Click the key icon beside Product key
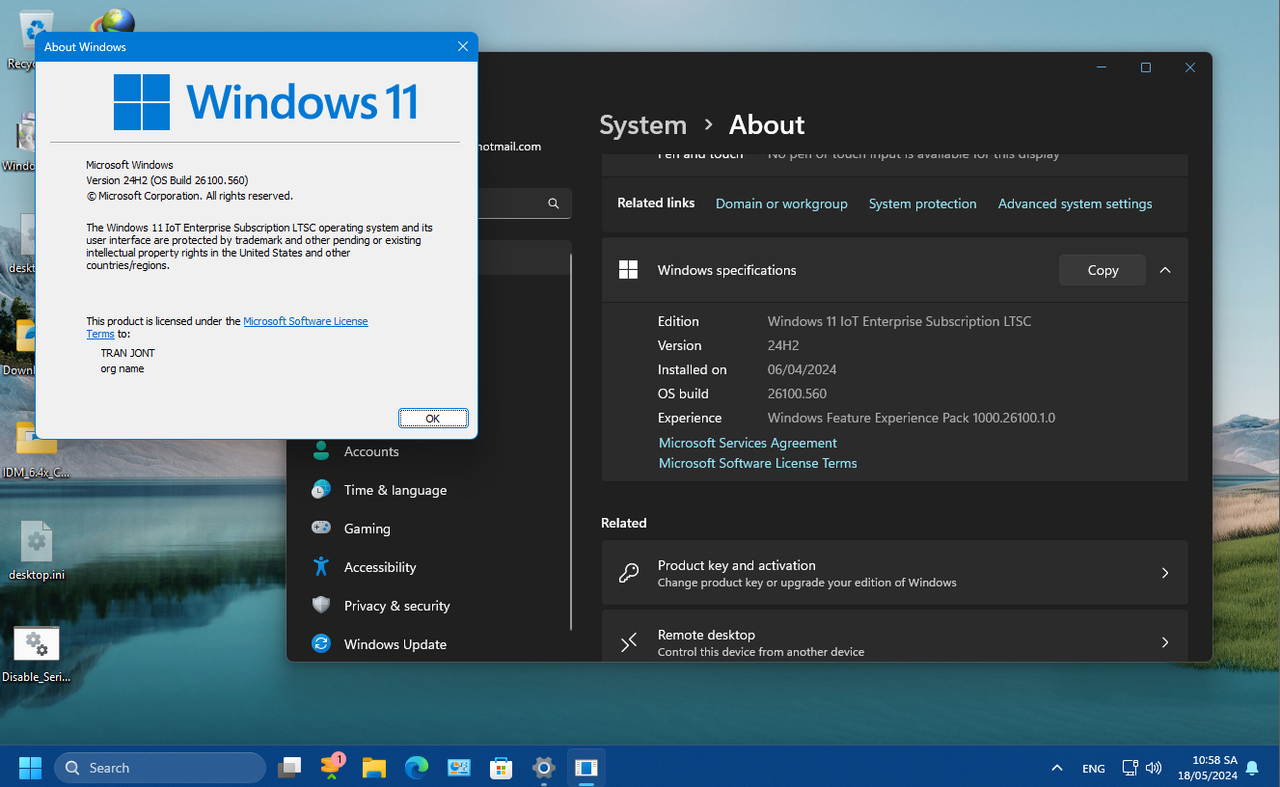1280x787 pixels. pos(629,573)
